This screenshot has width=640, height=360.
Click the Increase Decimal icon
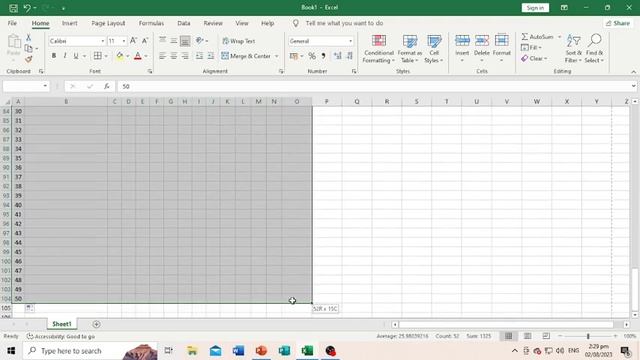[338, 56]
